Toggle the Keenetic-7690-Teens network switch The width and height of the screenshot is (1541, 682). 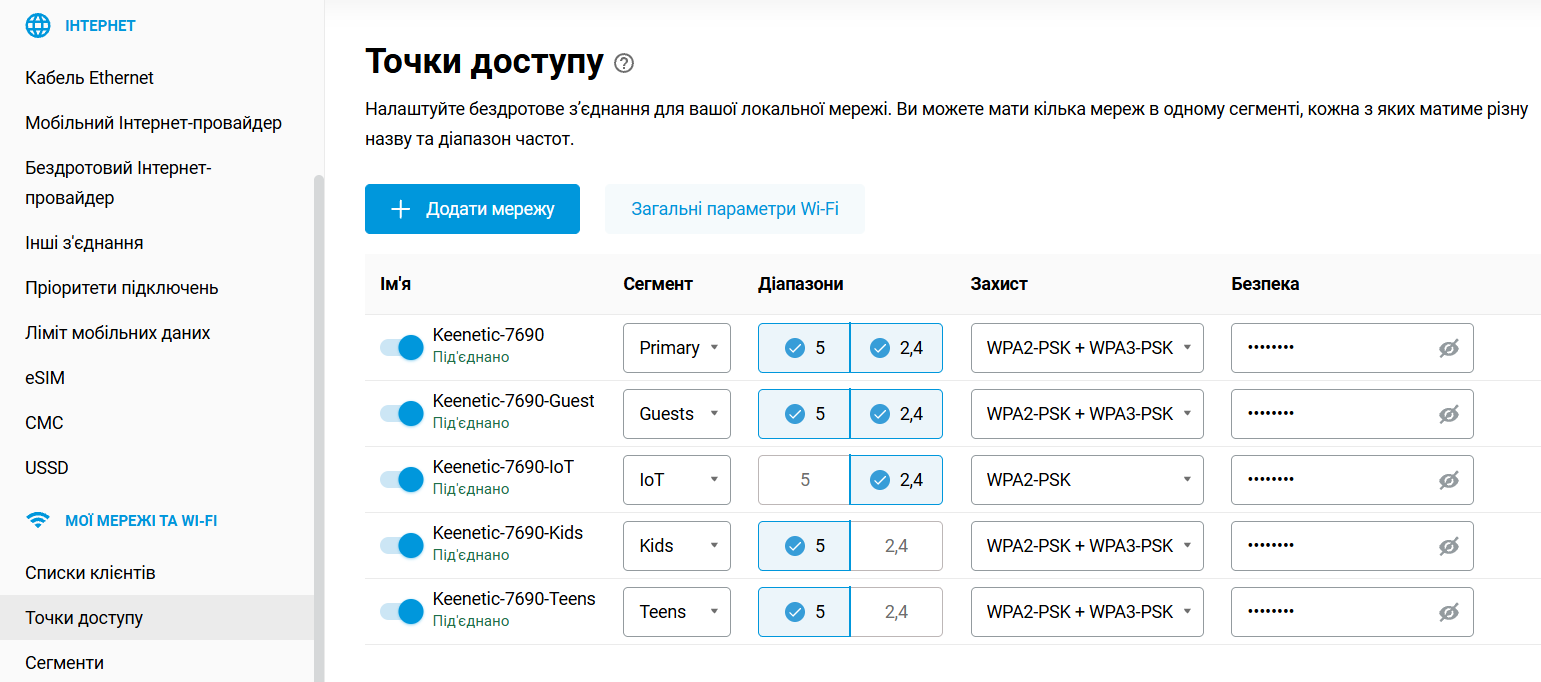(x=402, y=612)
